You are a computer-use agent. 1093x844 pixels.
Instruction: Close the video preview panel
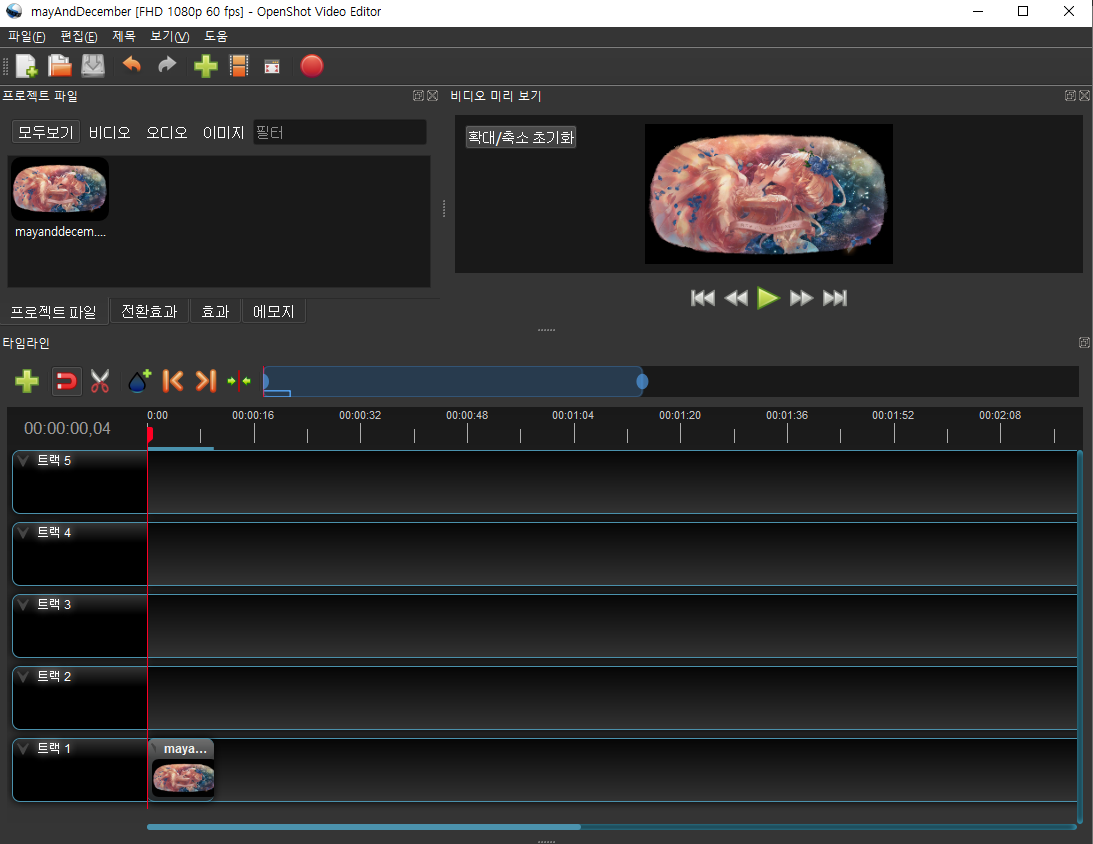coord(1084,95)
